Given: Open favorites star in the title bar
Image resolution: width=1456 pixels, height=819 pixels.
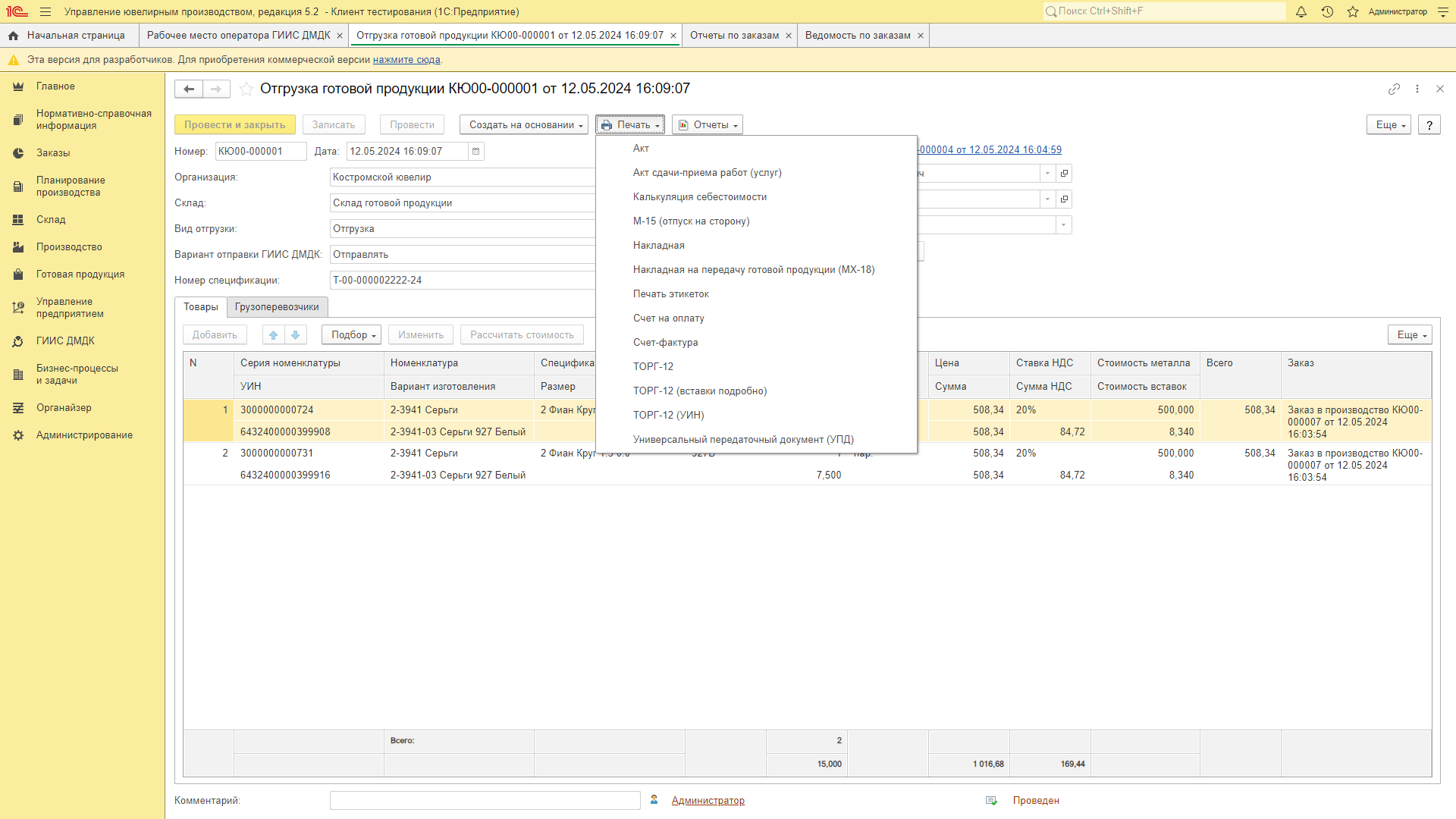Looking at the screenshot, I should [1353, 11].
